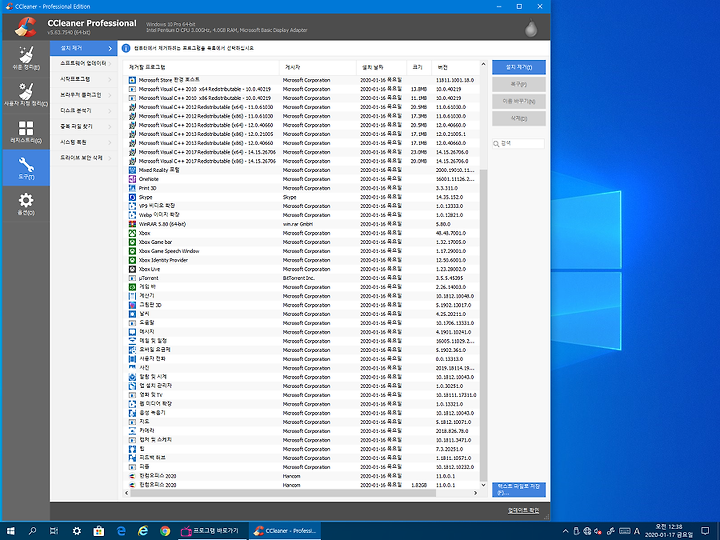Open Drive Wiper menu item
720x540 pixels.
tap(84, 158)
